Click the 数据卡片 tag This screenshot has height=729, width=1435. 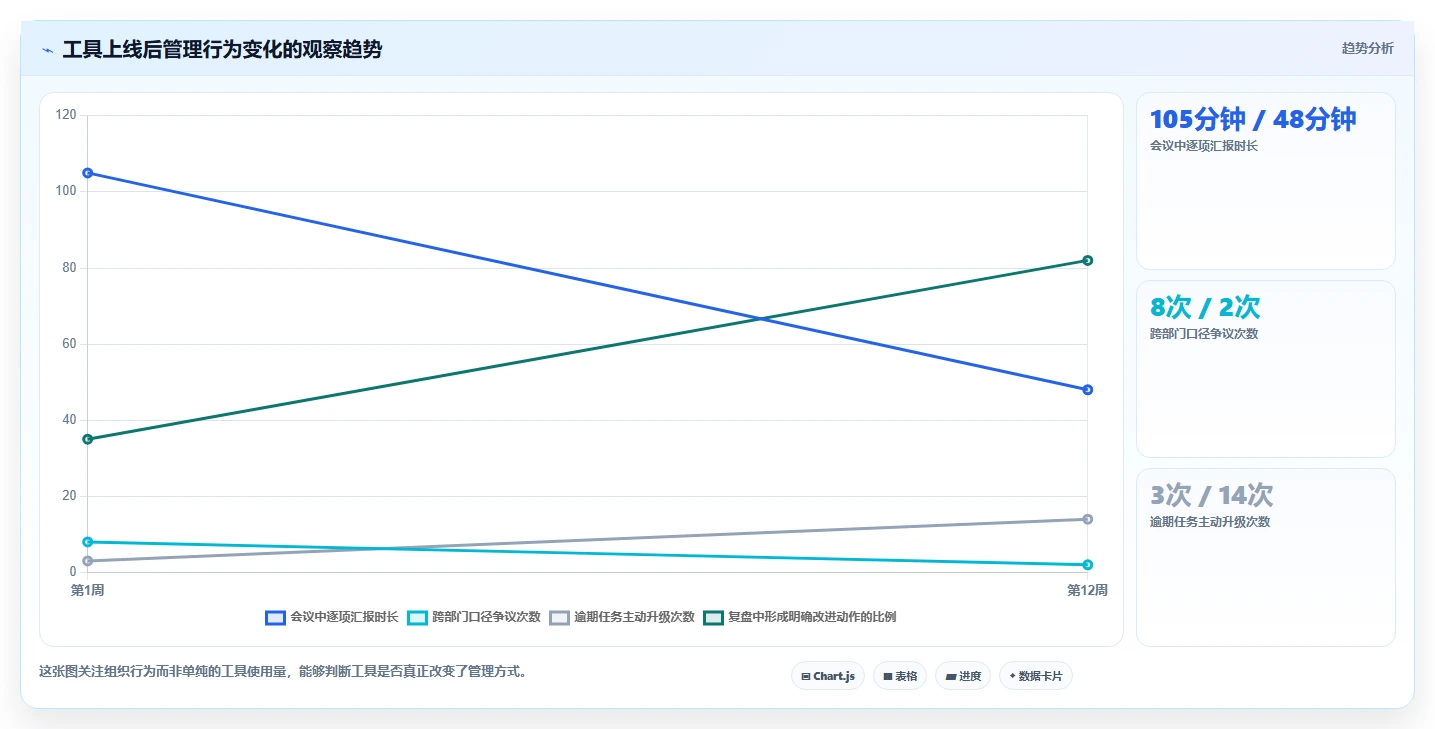click(1036, 676)
